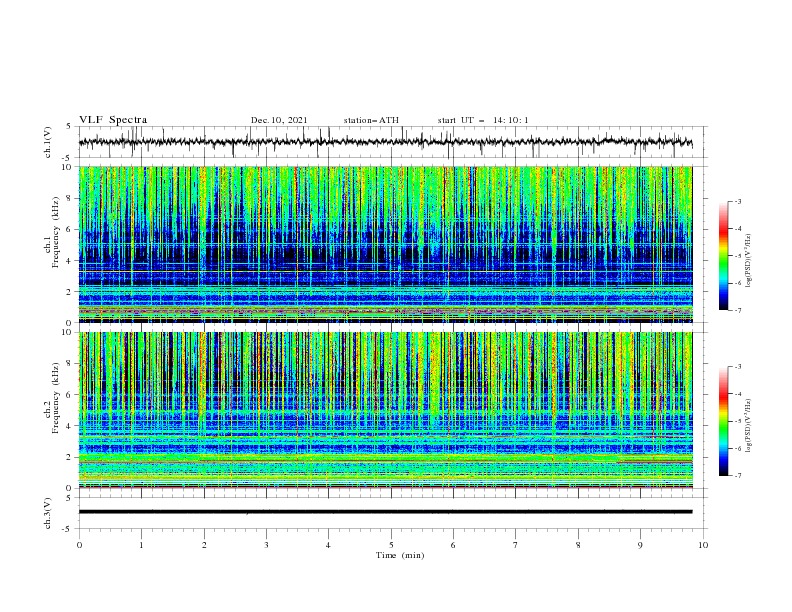Screen dimensions: 792x612
Task: Click the "ch.3(V)" axis label
Action: (48, 513)
